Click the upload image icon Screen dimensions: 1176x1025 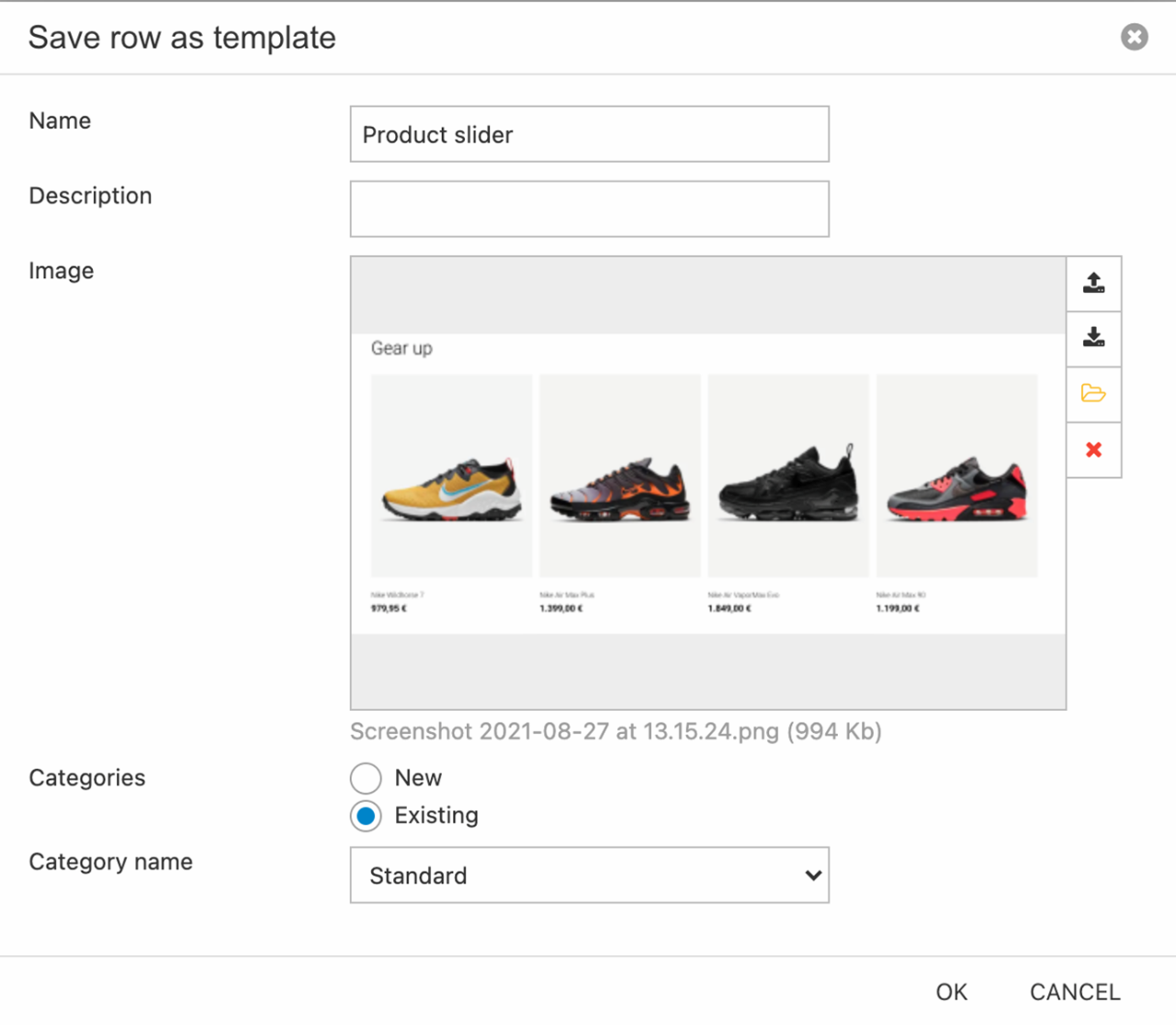(1093, 283)
